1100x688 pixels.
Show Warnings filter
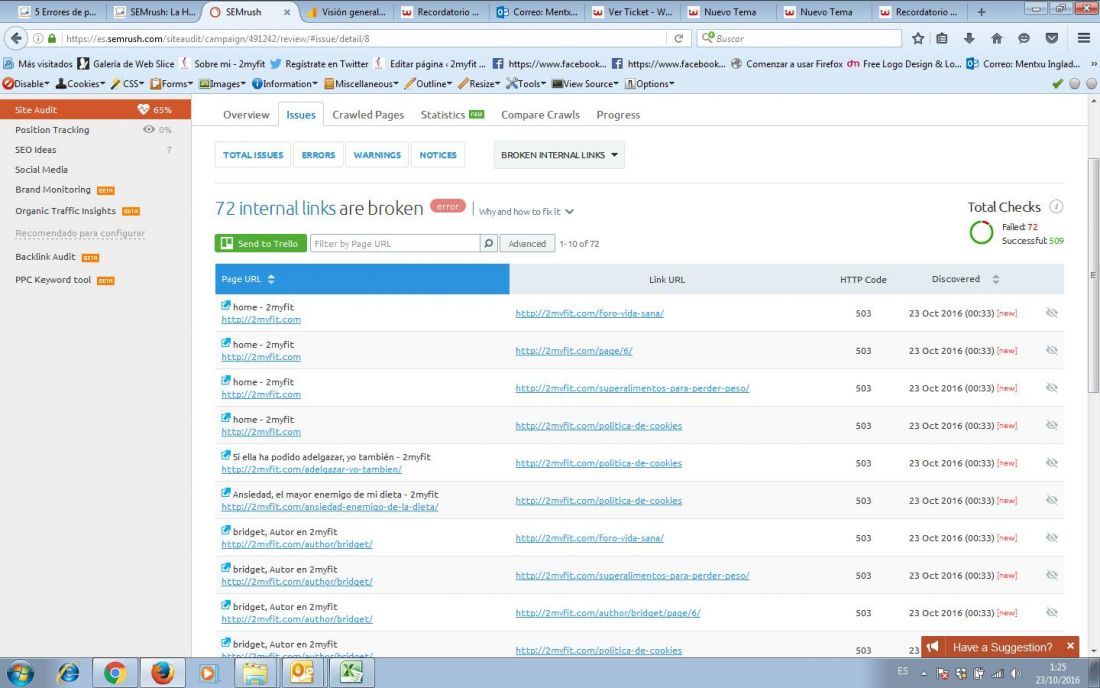[377, 155]
